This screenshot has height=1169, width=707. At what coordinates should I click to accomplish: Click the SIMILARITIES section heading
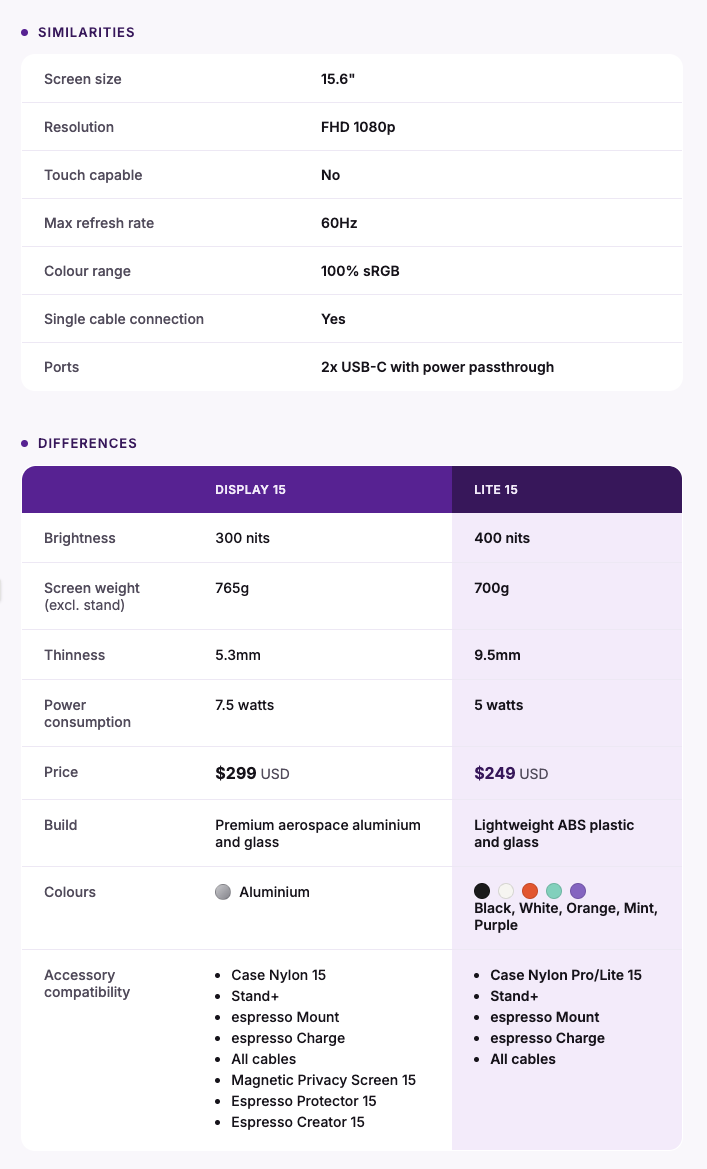pyautogui.click(x=87, y=32)
